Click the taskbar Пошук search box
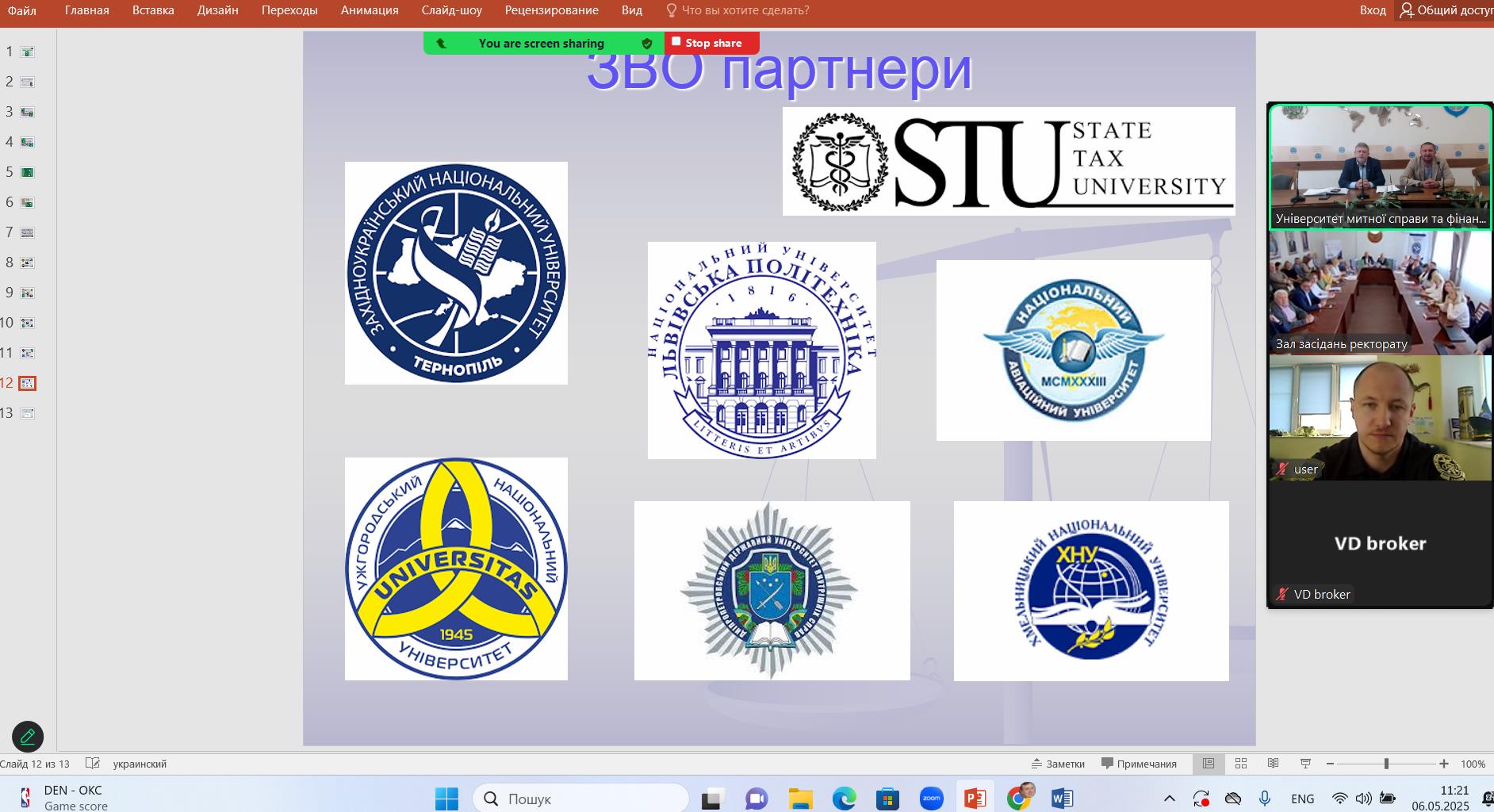 [580, 799]
